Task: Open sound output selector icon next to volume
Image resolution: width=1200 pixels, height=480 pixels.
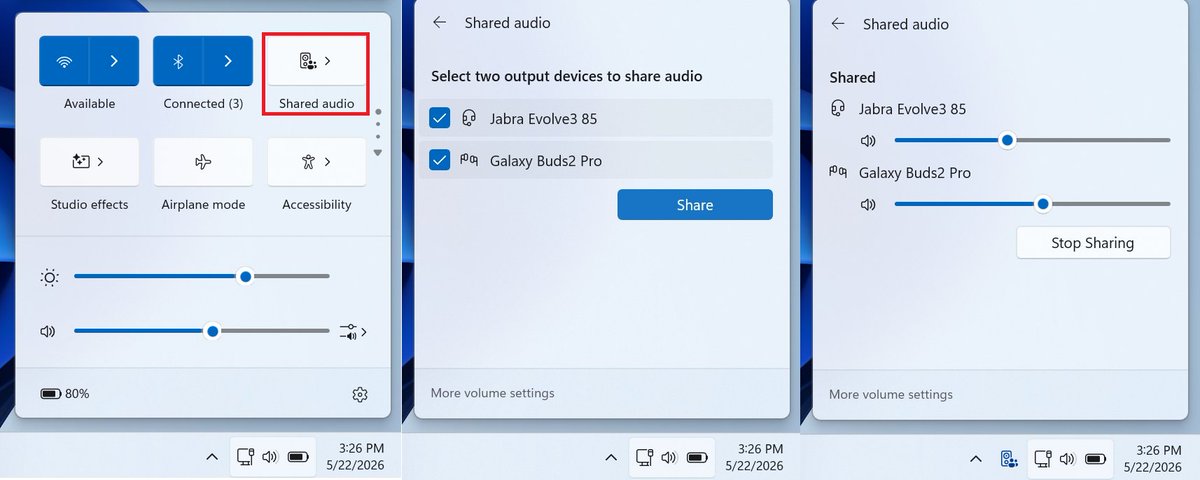Action: [353, 332]
